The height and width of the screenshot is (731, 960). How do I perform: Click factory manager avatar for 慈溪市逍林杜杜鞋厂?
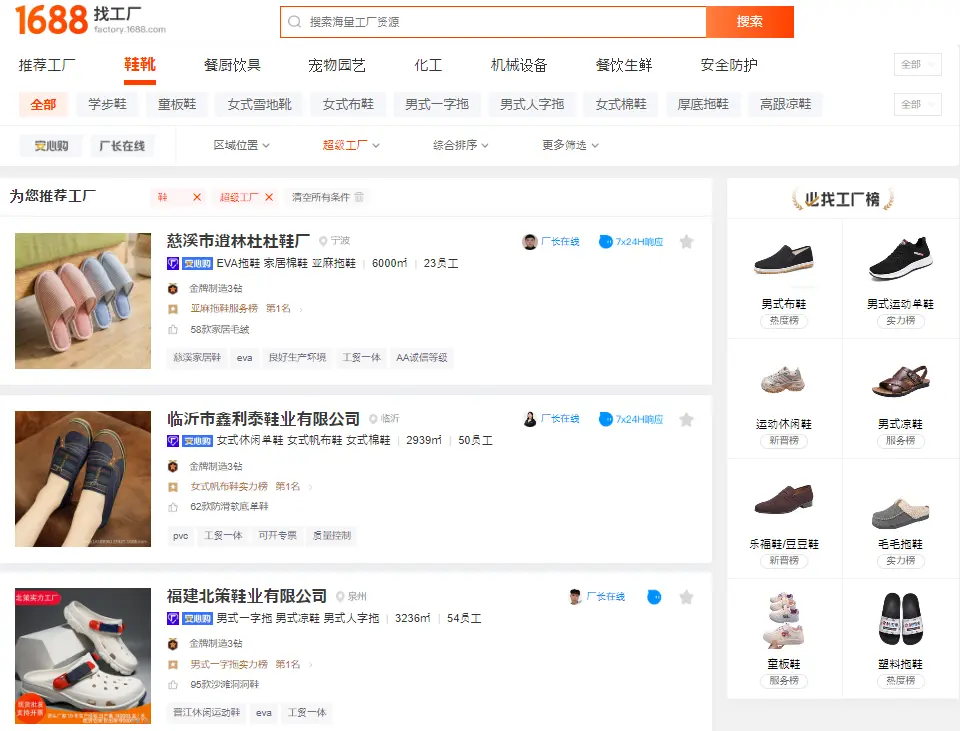click(x=530, y=242)
